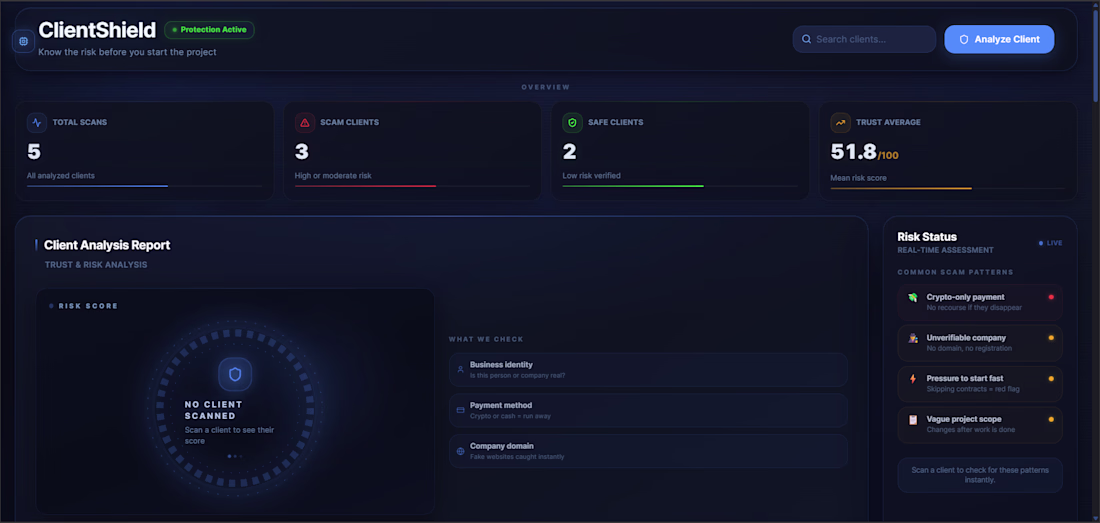Image resolution: width=1100 pixels, height=523 pixels.
Task: Open the Trust Average overview card
Action: (x=948, y=151)
